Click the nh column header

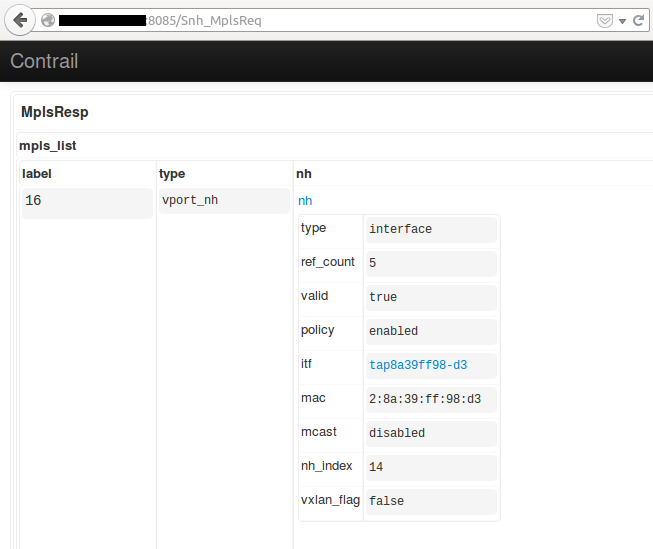click(x=304, y=174)
